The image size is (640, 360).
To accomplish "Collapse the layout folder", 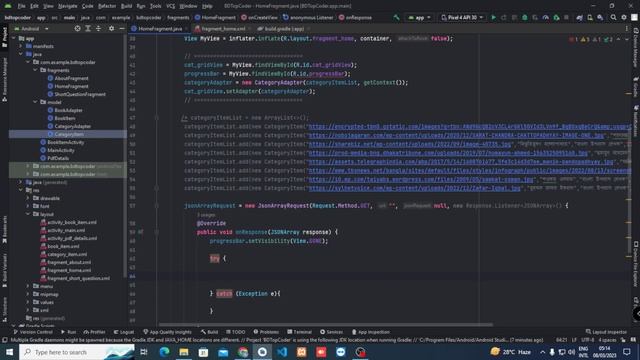I will 28,214.
